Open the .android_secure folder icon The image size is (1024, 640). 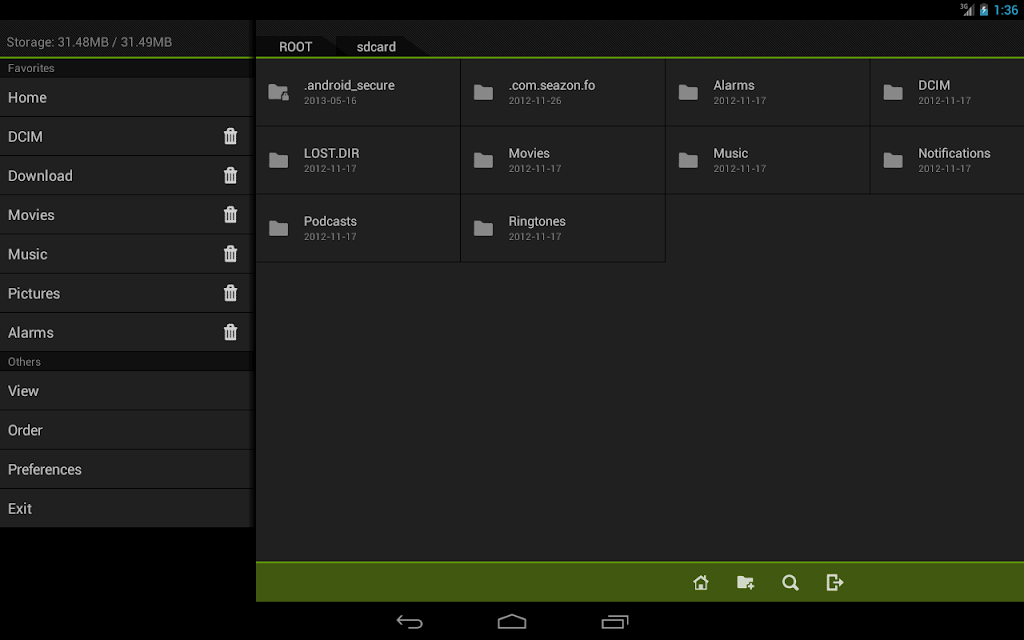coord(279,92)
